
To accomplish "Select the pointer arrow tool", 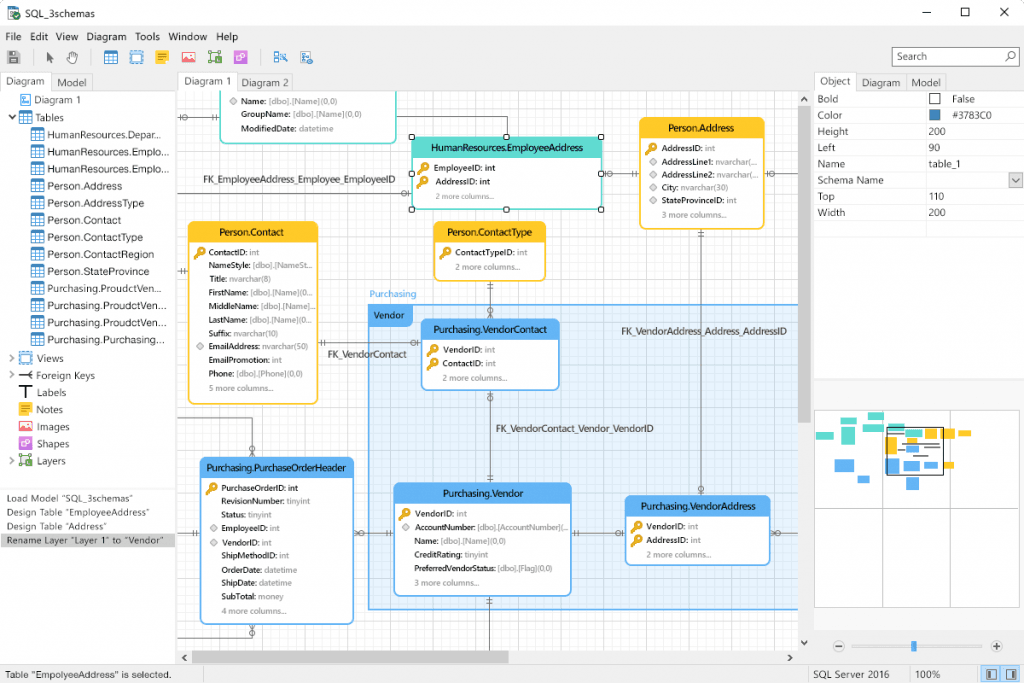I will tap(49, 57).
